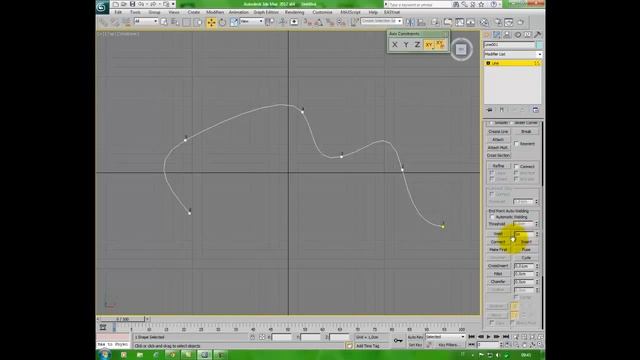Open the Create Selection Set dropdown
The width and height of the screenshot is (640, 360).
pyautogui.click(x=382, y=21)
